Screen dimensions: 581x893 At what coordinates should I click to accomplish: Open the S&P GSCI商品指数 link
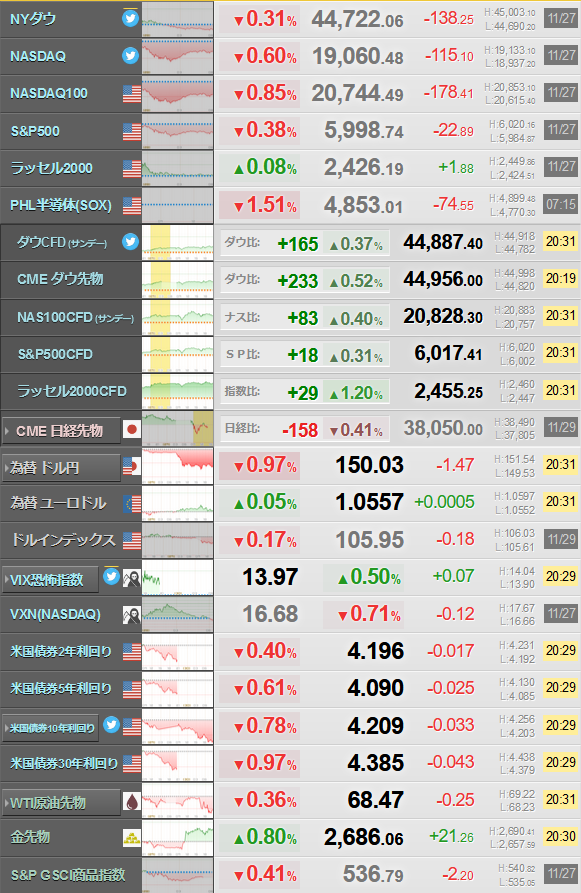click(x=68, y=875)
